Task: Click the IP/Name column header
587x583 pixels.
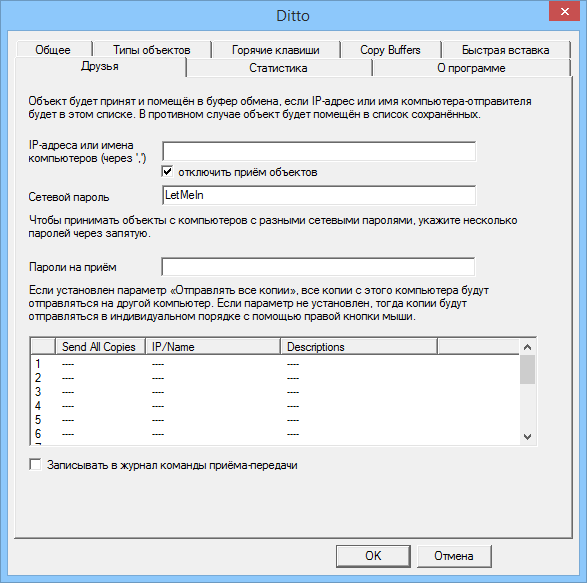Action: click(x=213, y=347)
